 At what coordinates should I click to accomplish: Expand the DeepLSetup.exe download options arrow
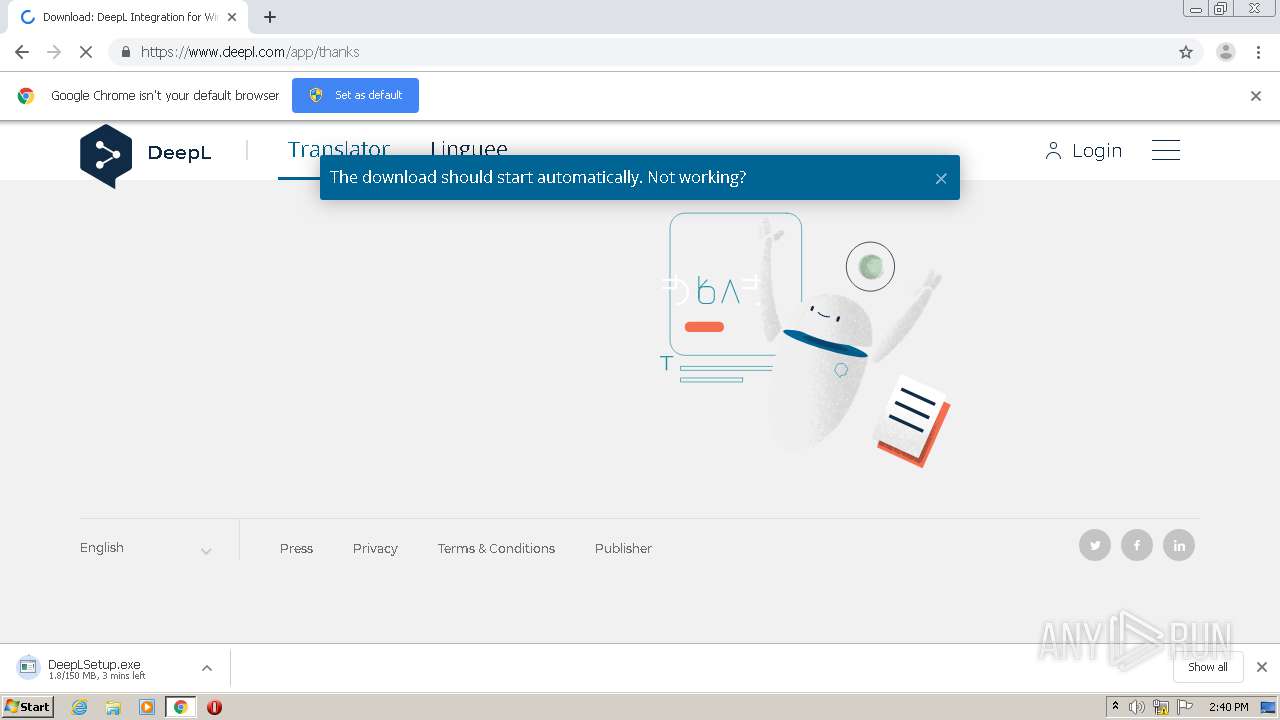[207, 668]
